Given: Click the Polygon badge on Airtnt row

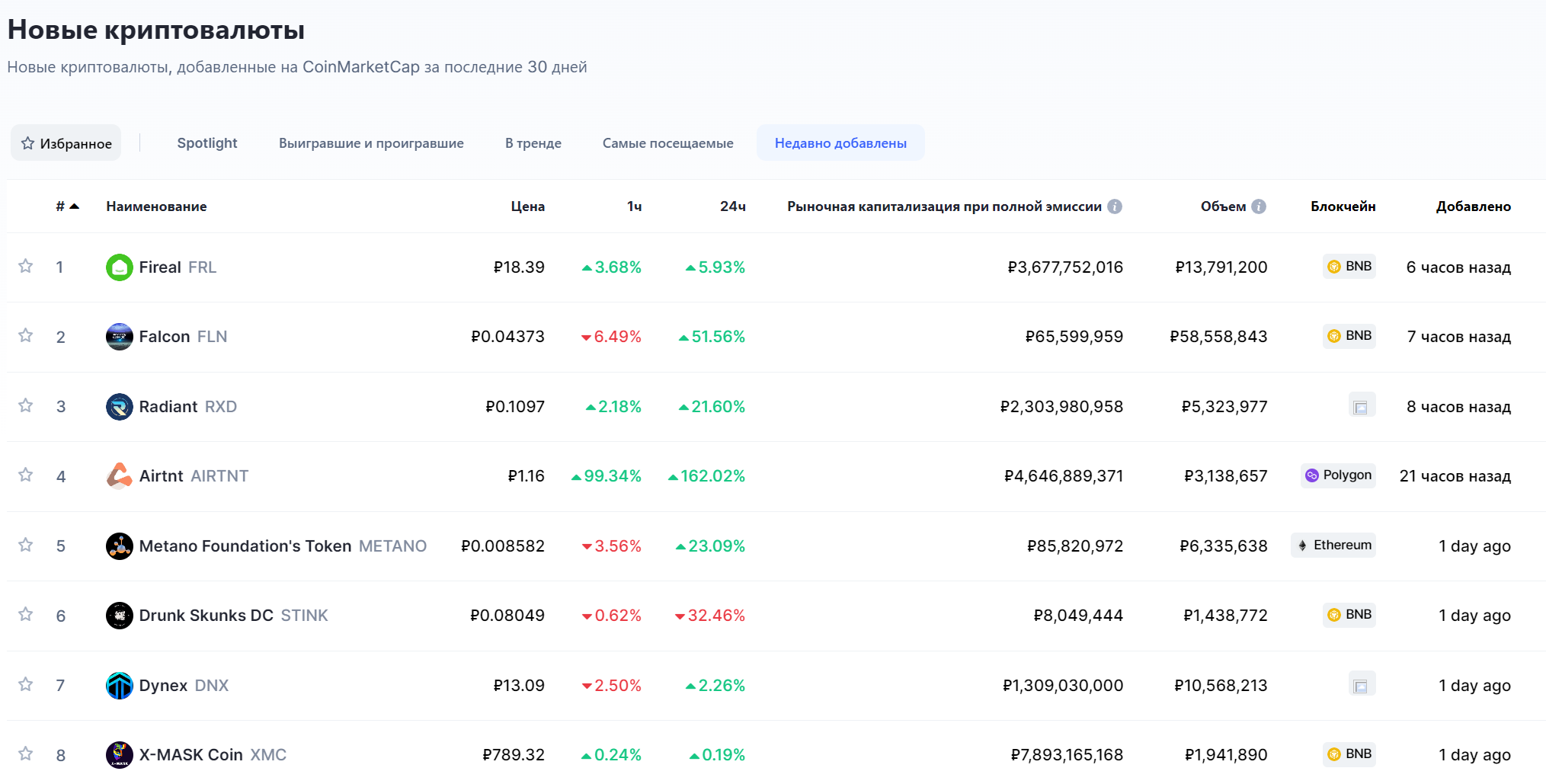Looking at the screenshot, I should point(1338,475).
